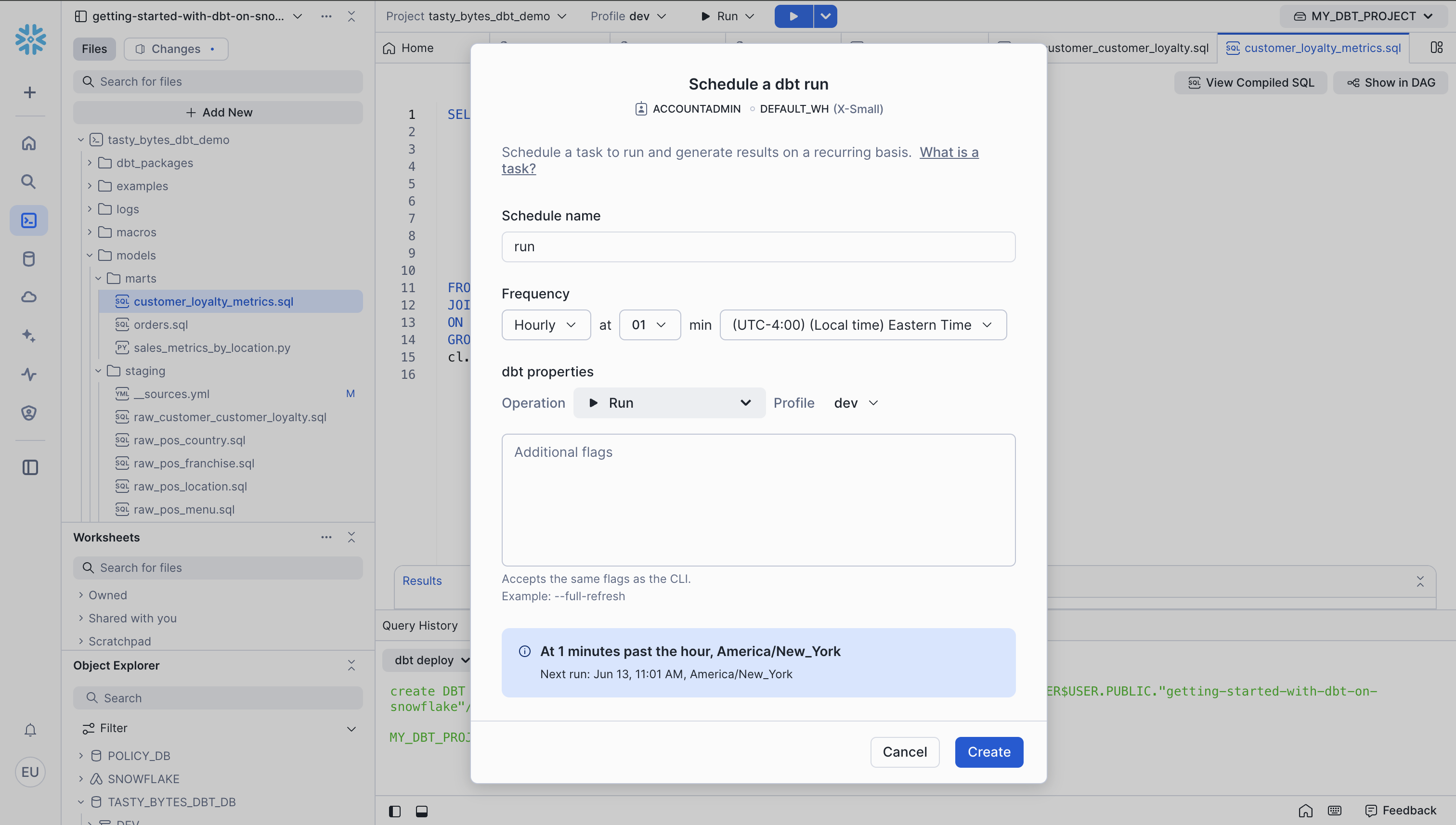Click the Add New button
The image size is (1456, 825).
[218, 112]
